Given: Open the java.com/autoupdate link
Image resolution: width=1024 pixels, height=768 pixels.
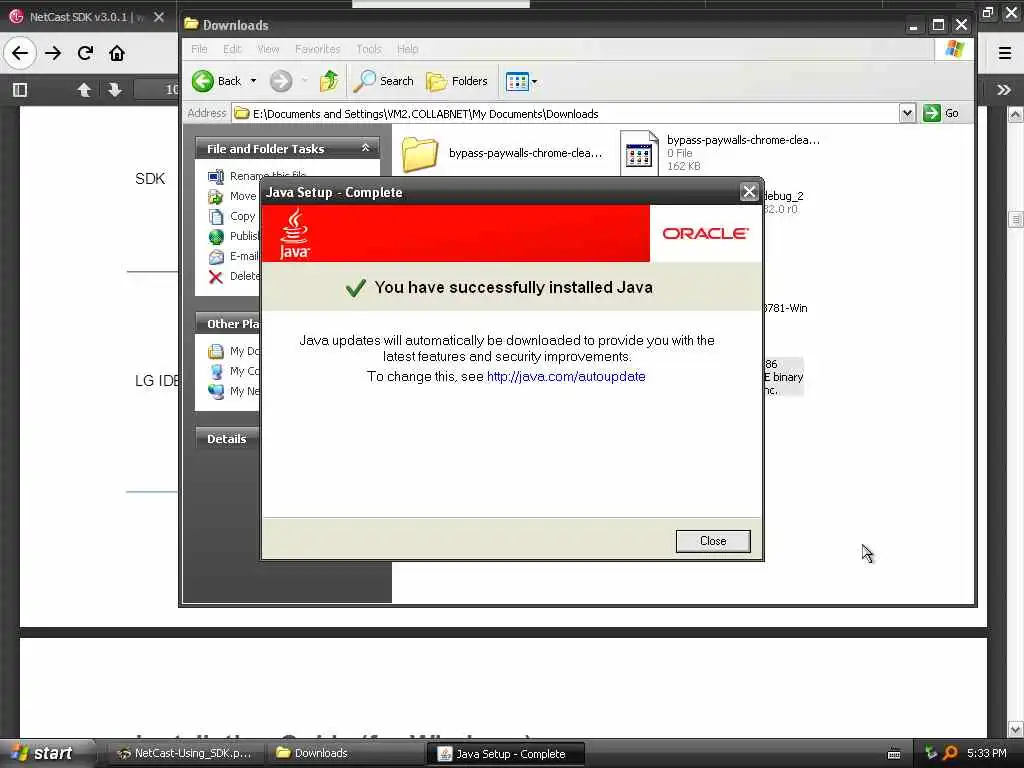Looking at the screenshot, I should click(x=566, y=376).
